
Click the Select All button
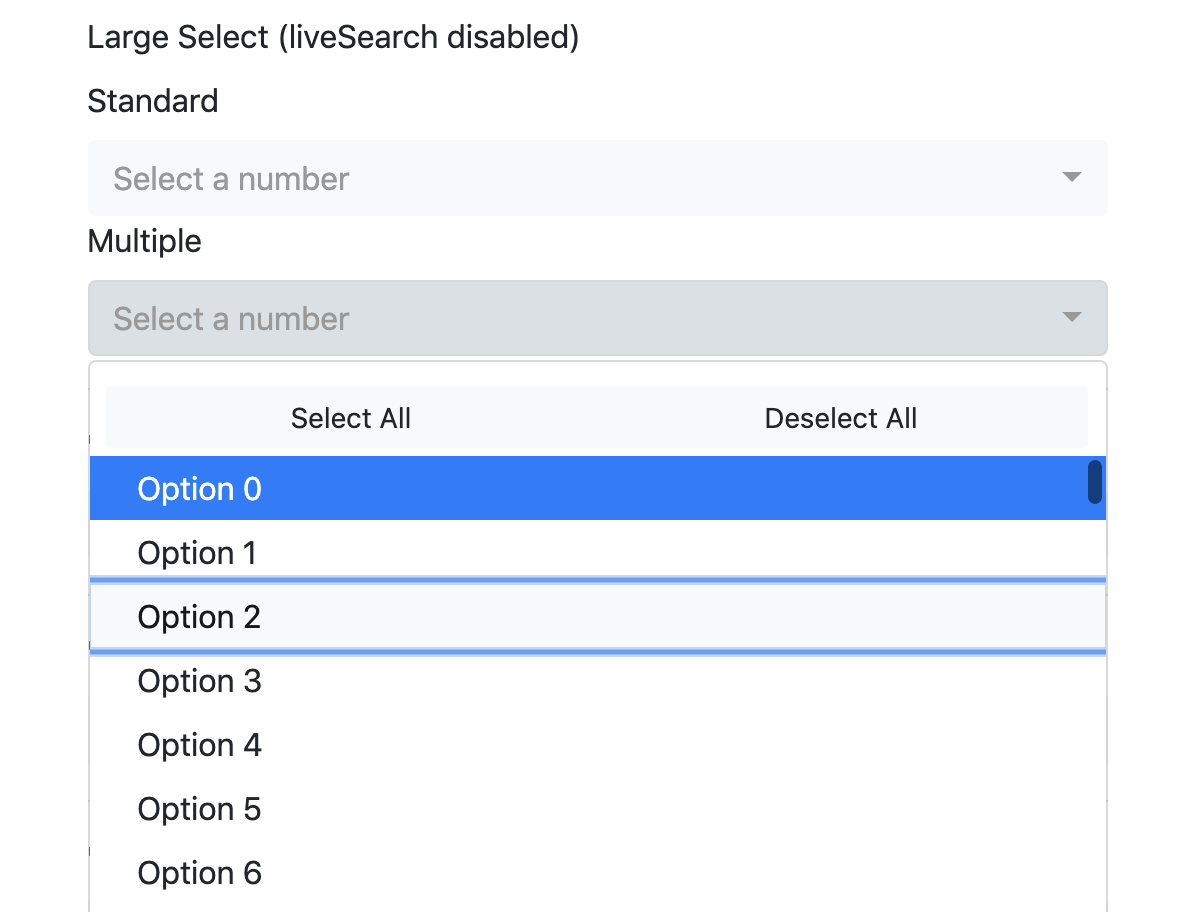[x=351, y=418]
